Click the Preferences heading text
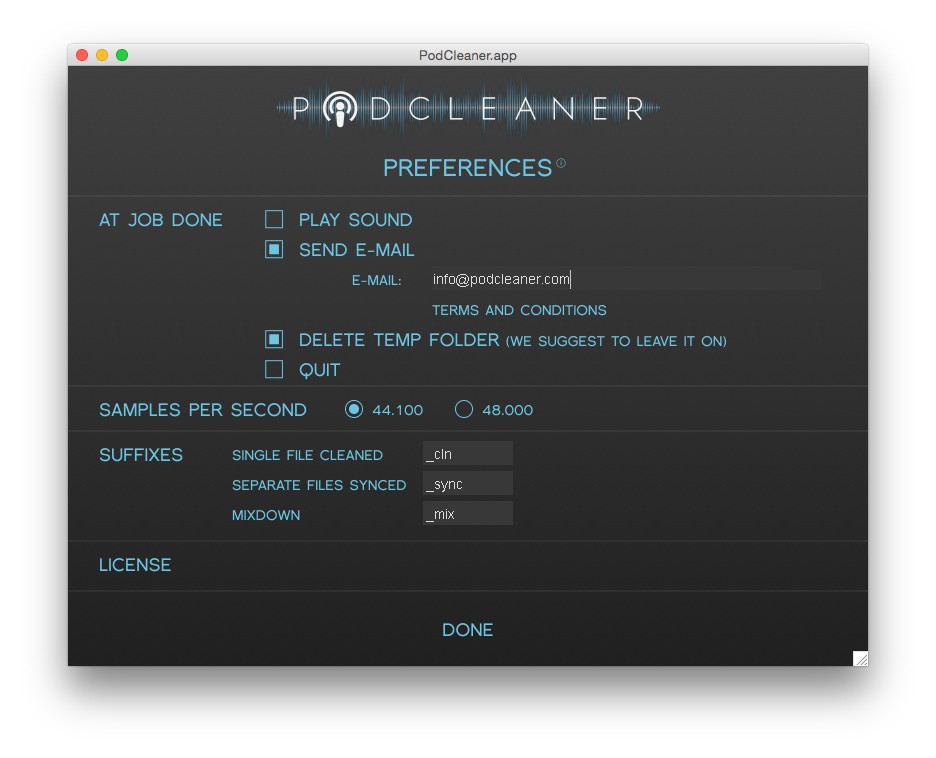The height and width of the screenshot is (758, 936). click(467, 168)
